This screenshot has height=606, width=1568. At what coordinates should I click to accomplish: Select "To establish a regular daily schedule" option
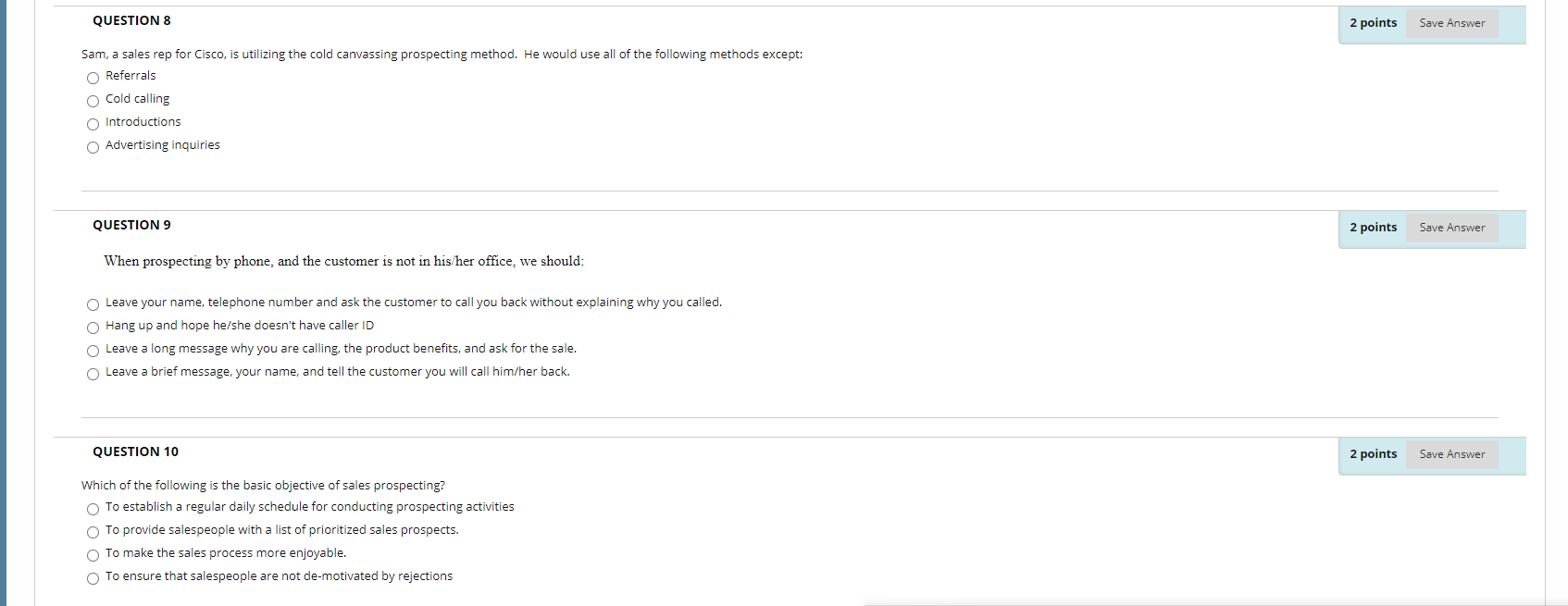[x=93, y=508]
